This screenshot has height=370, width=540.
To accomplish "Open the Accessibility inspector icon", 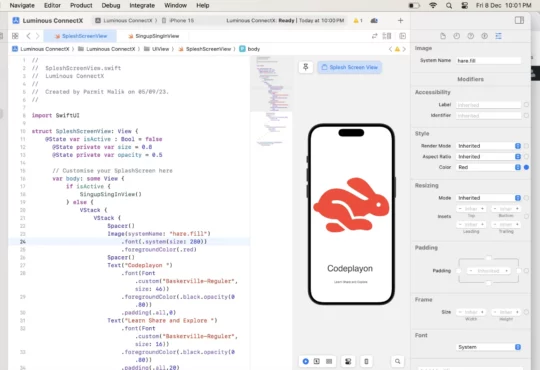I will point(484,36).
